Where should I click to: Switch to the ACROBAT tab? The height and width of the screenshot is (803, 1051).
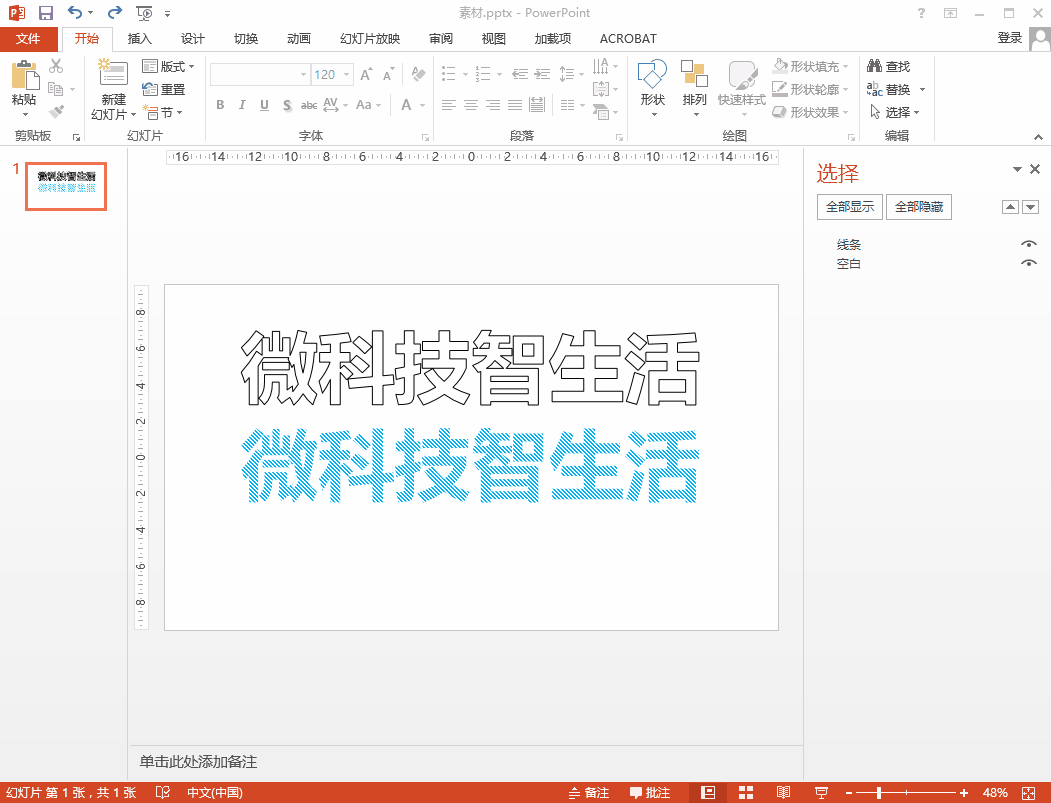(x=628, y=39)
